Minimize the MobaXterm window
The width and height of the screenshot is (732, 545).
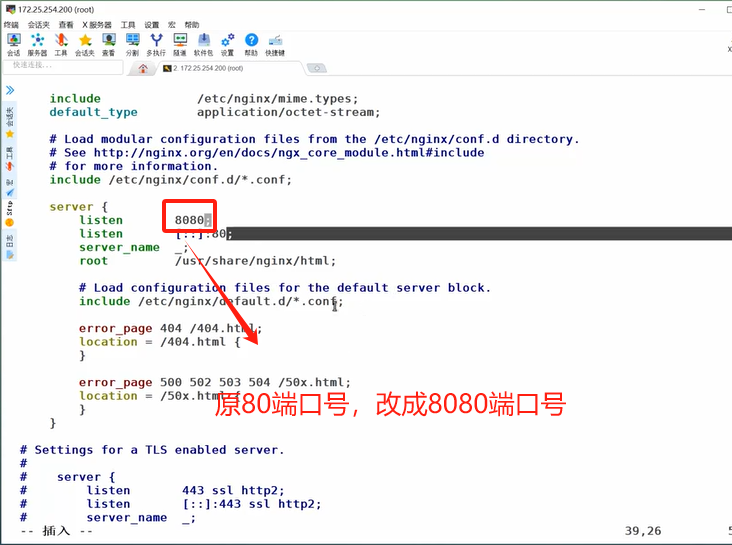702,9
